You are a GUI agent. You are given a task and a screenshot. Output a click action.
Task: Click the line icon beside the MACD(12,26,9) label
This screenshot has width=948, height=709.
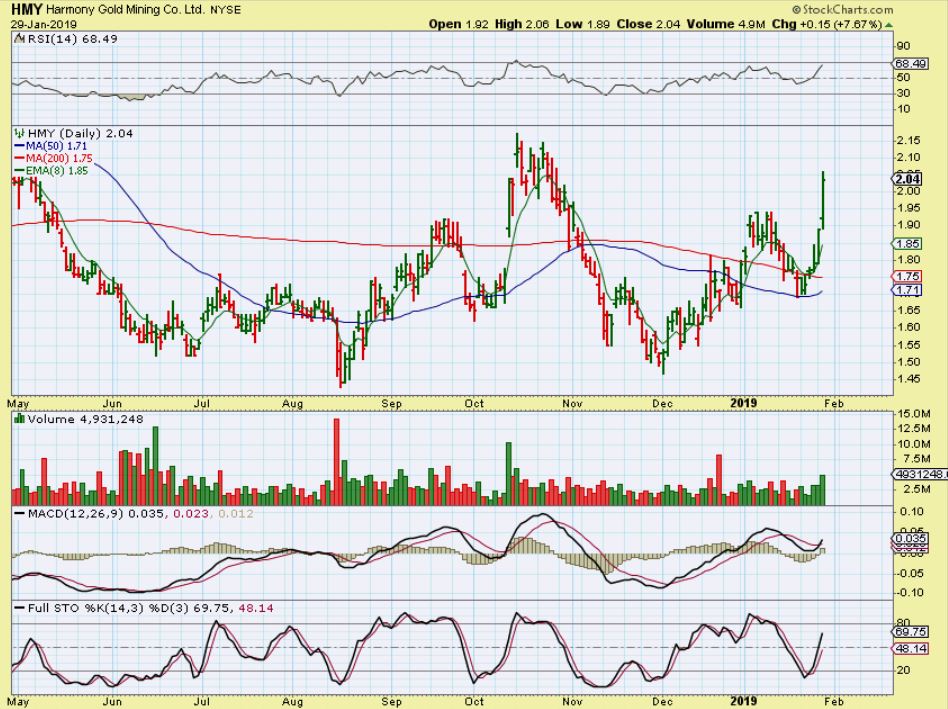point(19,513)
